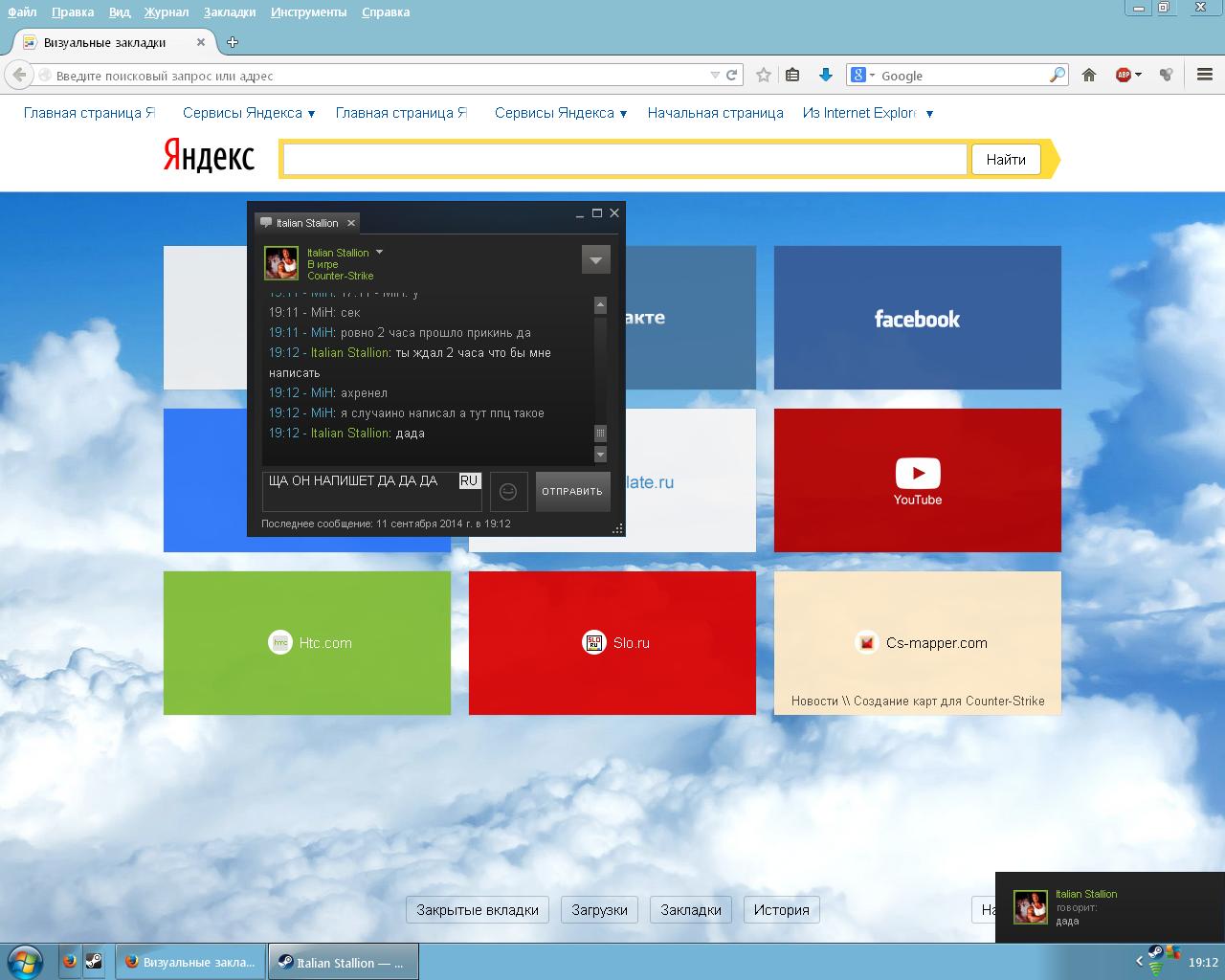This screenshot has width=1225, height=980.
Task: Open the Windows Start menu
Action: (26, 962)
